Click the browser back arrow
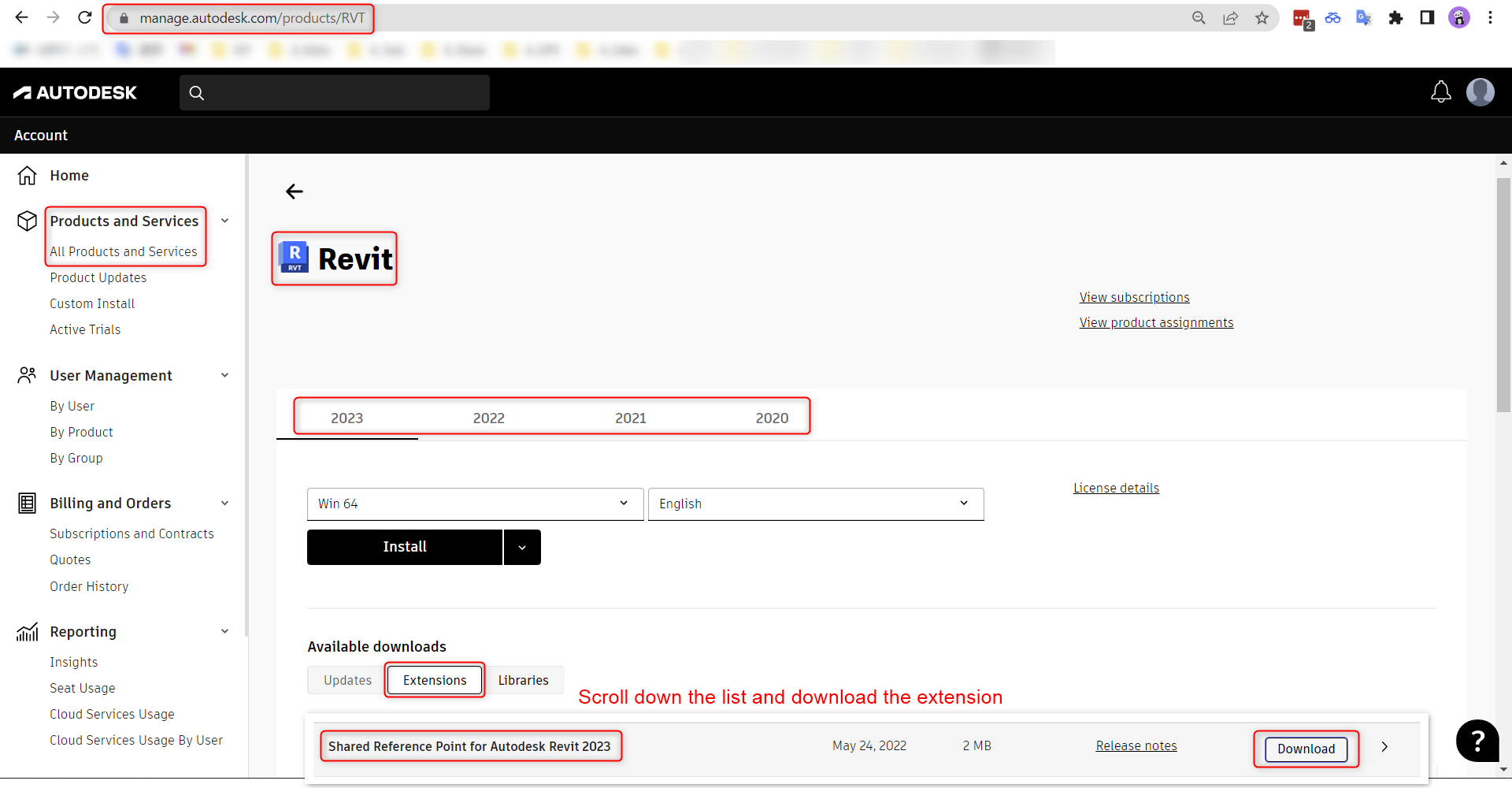Screen dimensions: 1512x788 (21, 17)
